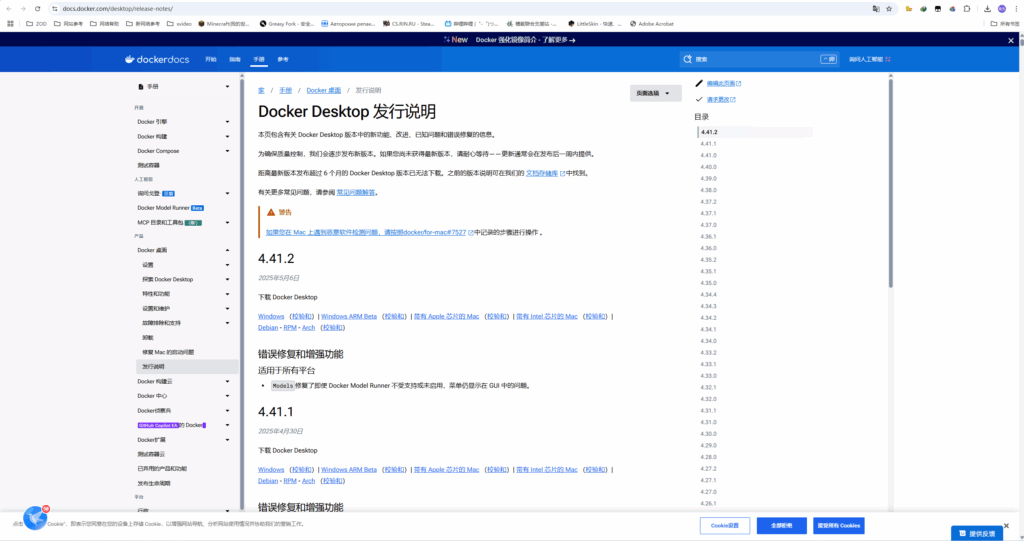Expand Docker 构建 in sidebar
This screenshot has height=541, width=1024.
tap(227, 137)
